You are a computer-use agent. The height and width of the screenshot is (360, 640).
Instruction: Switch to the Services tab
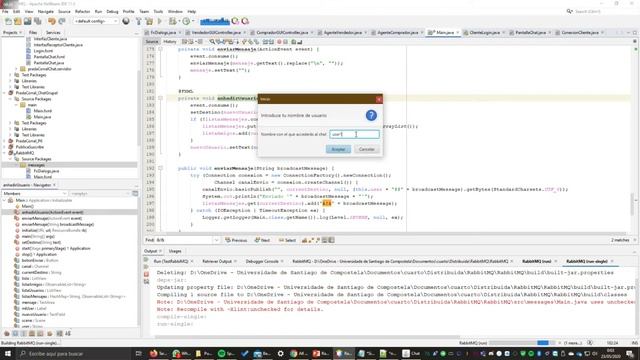point(53,33)
